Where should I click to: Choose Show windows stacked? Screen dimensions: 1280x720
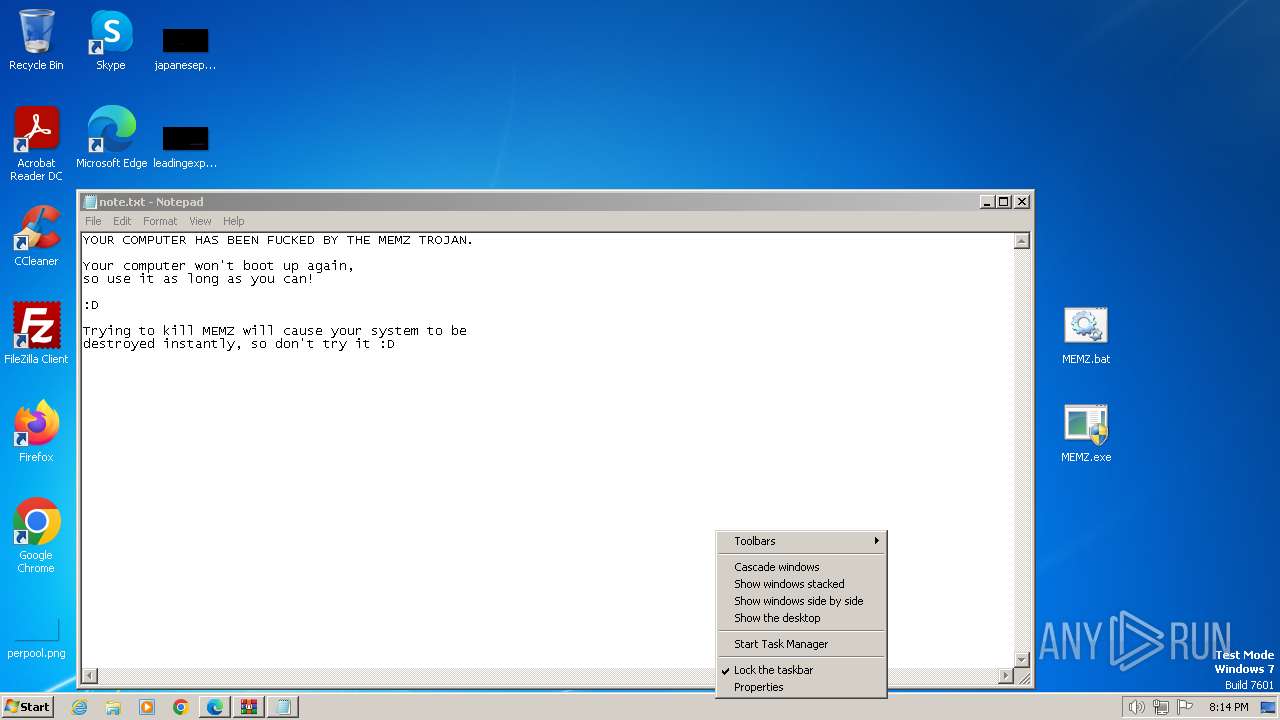(801, 584)
